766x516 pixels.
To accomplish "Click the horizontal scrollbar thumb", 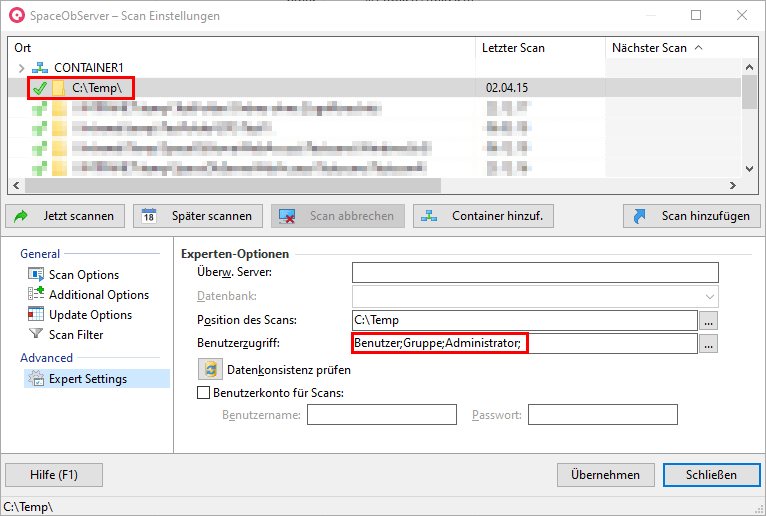I will [233, 185].
